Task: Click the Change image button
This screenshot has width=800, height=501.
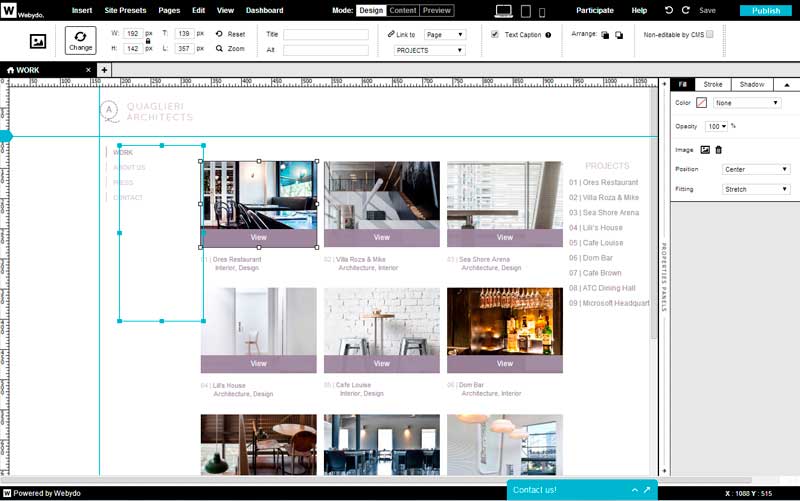Action: point(80,40)
